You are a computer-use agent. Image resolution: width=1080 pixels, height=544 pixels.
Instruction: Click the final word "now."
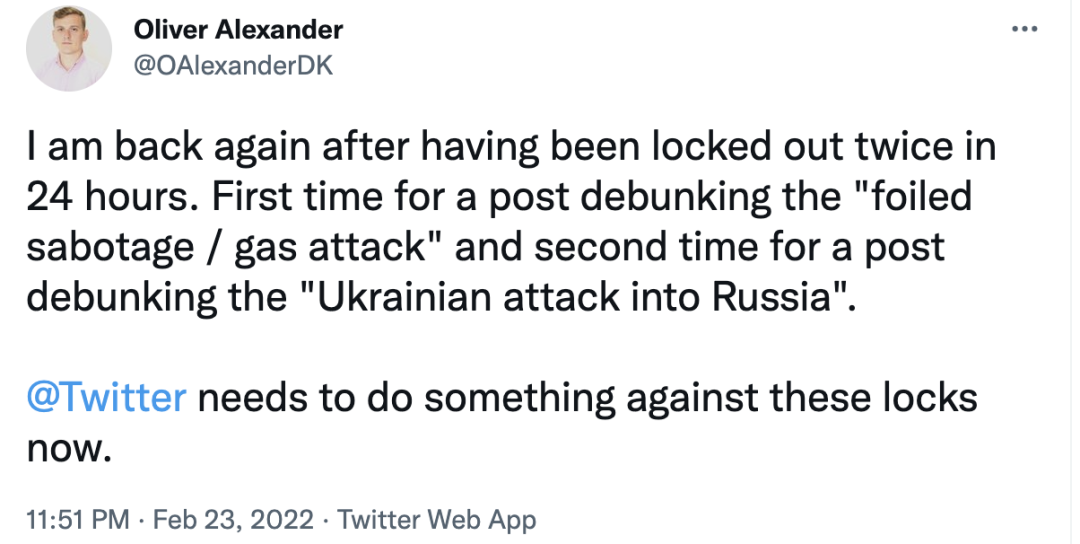(x=66, y=449)
